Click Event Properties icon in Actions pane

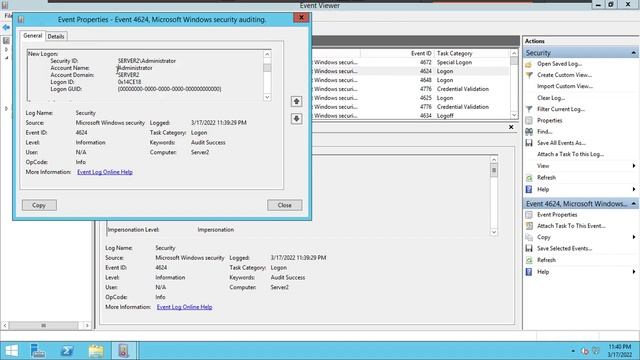tap(529, 215)
